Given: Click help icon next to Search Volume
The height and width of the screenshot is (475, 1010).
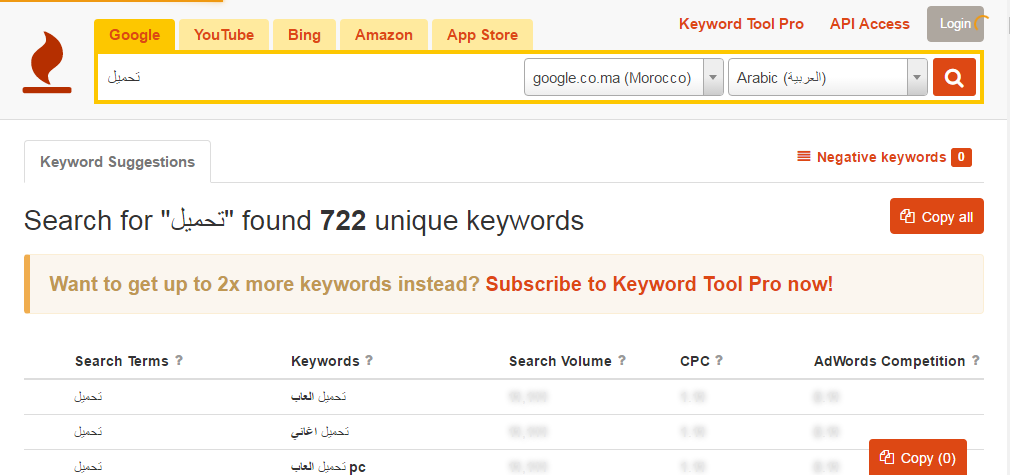Looking at the screenshot, I should (622, 361).
